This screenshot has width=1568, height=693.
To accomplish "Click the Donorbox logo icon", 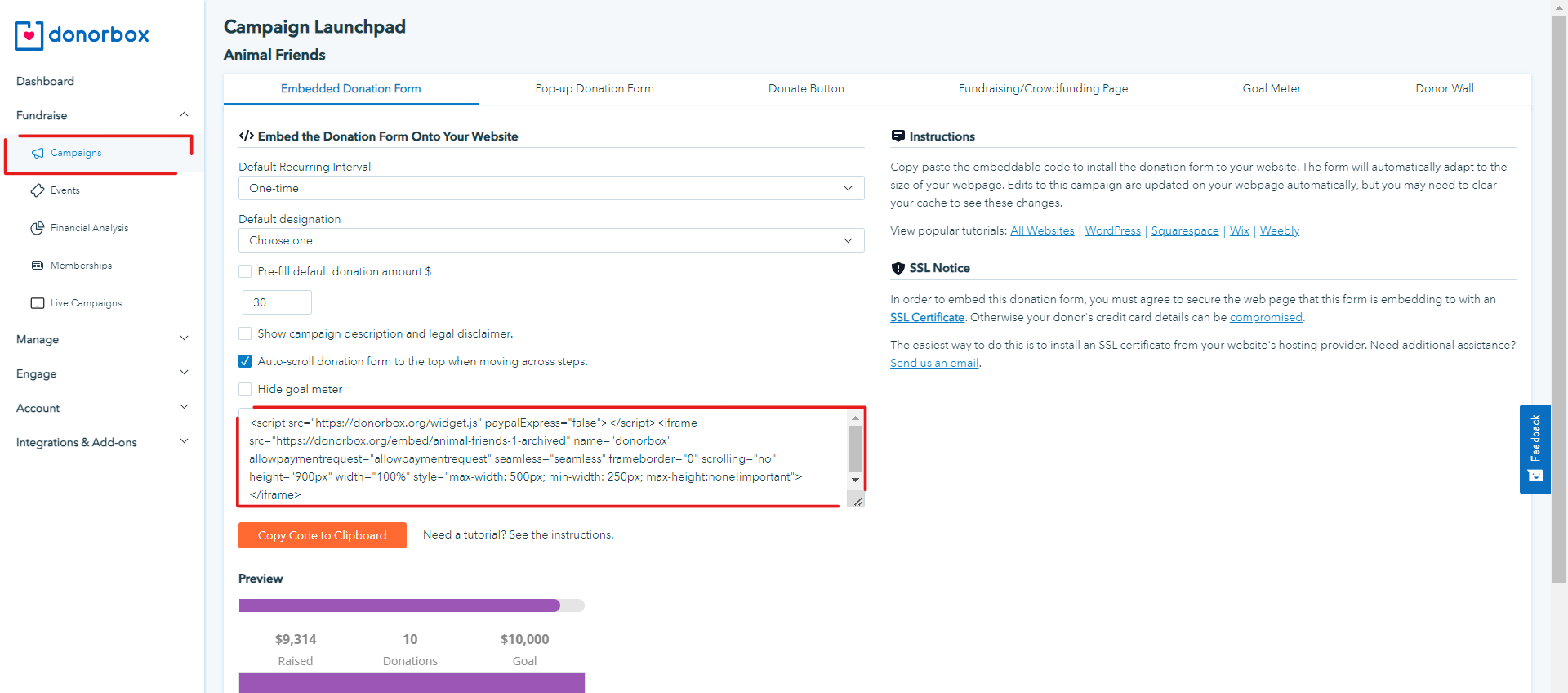I will (29, 35).
